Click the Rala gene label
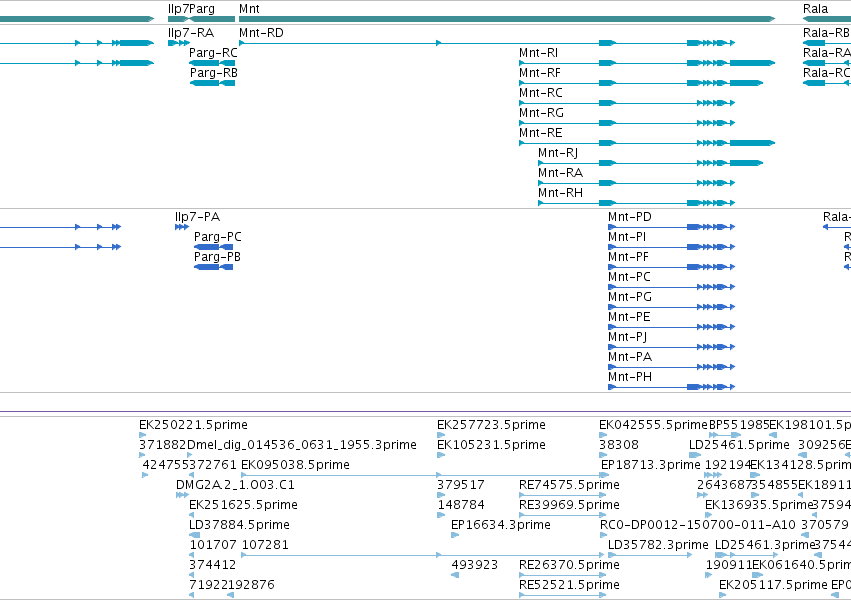Screen dimensions: 851x600 (815, 9)
